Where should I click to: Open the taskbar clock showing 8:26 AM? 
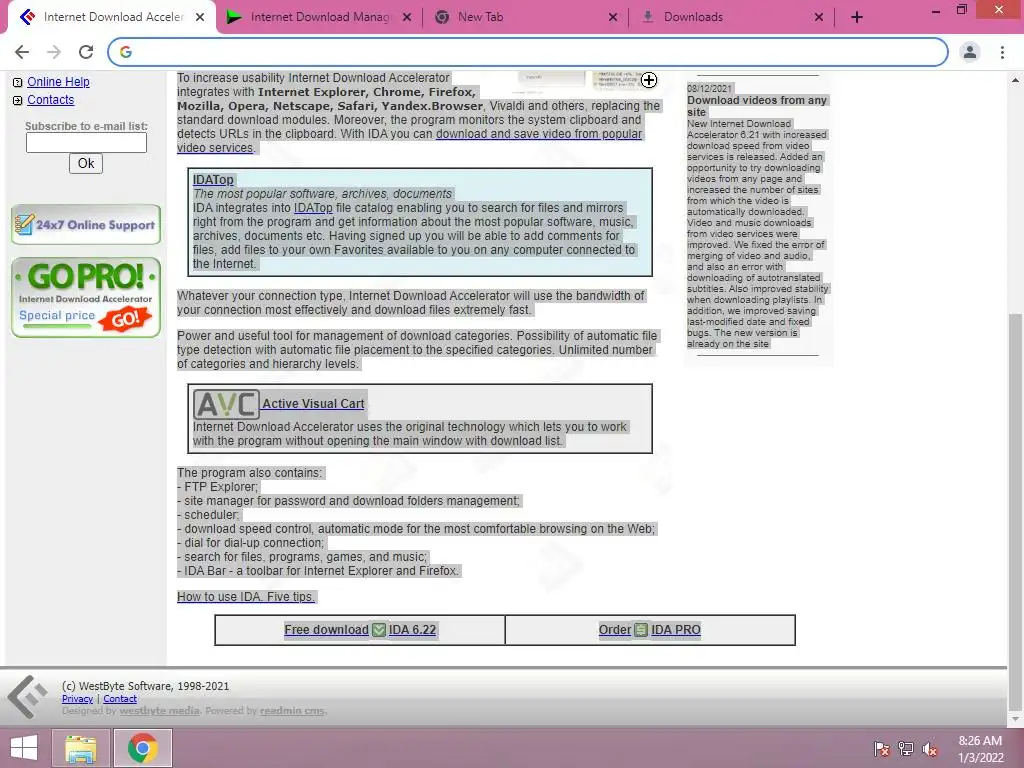(x=980, y=749)
